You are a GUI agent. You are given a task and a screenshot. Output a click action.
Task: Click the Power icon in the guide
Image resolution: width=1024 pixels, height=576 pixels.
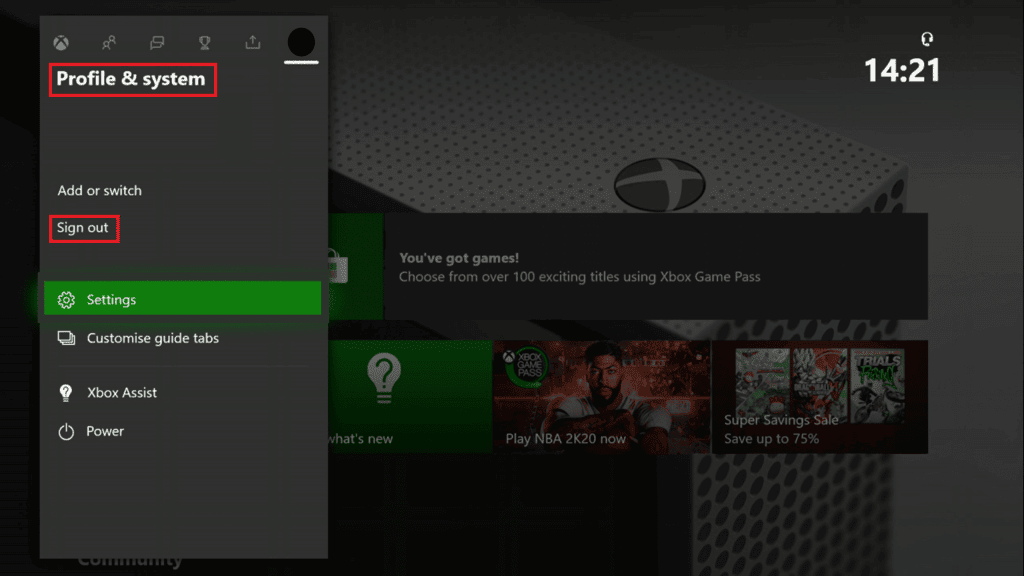coord(66,432)
